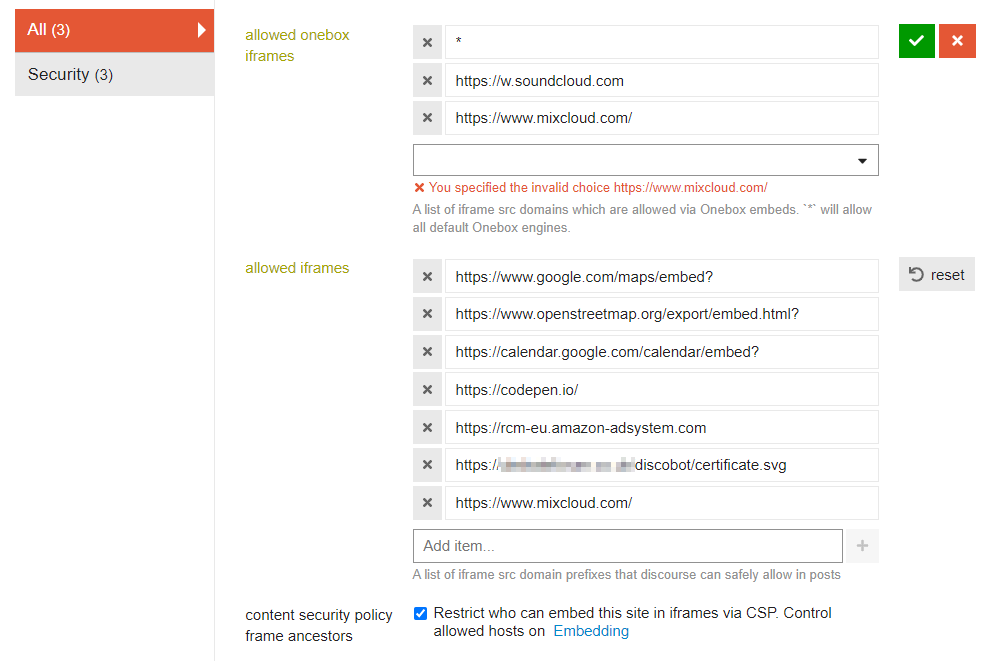Click the https://w.soundcloud.com value field

pos(661,81)
